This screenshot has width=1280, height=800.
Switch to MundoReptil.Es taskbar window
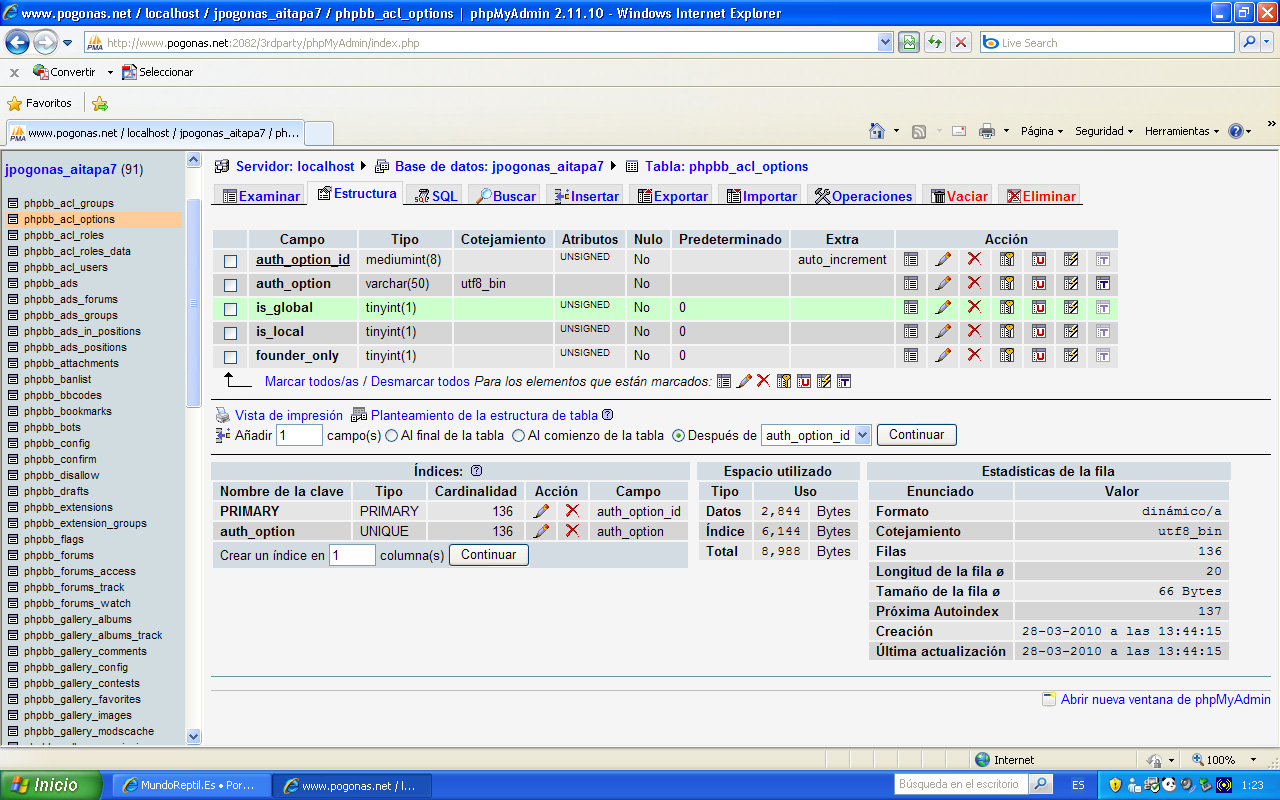pos(190,786)
